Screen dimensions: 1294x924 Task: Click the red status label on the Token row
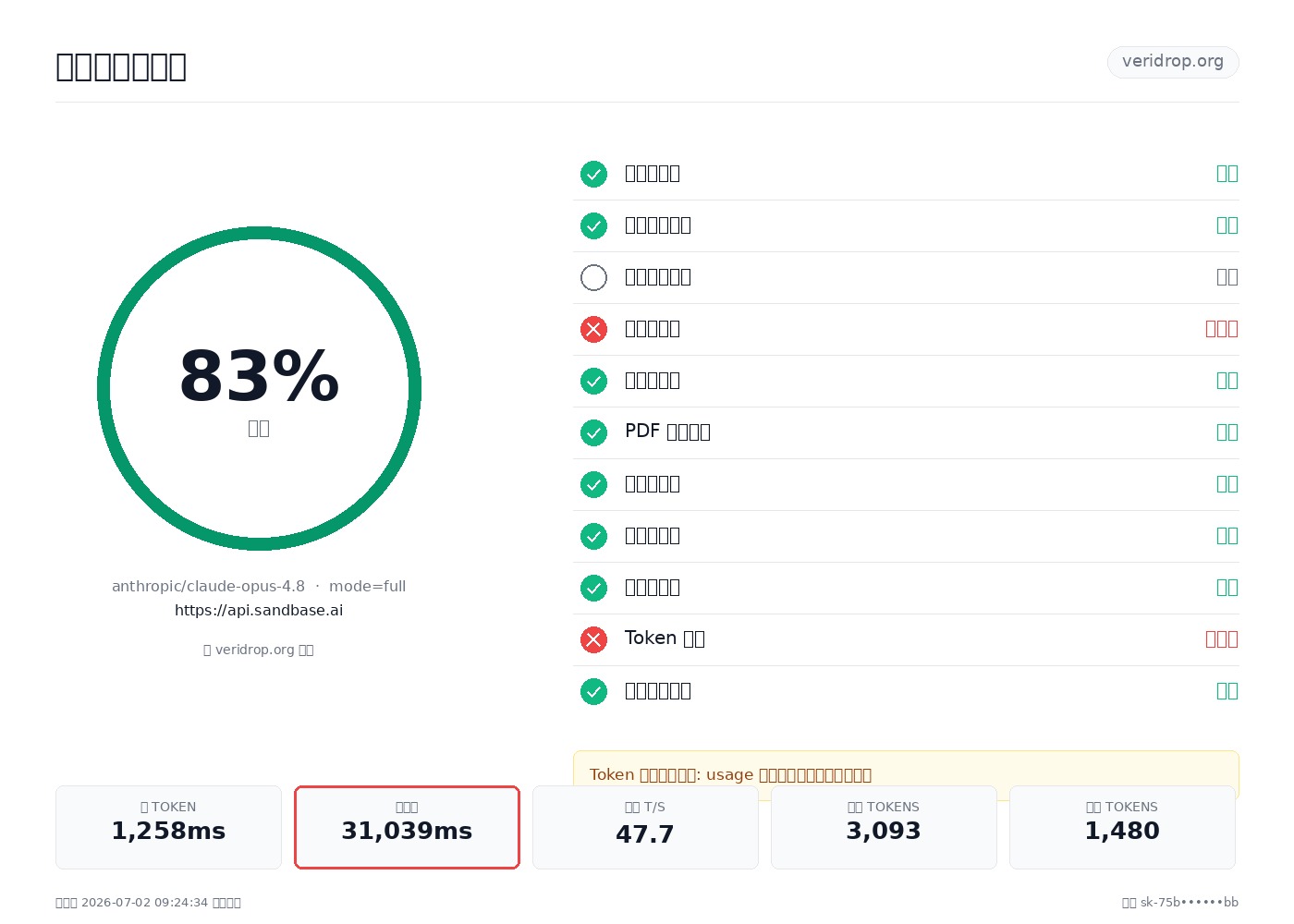(x=1222, y=639)
